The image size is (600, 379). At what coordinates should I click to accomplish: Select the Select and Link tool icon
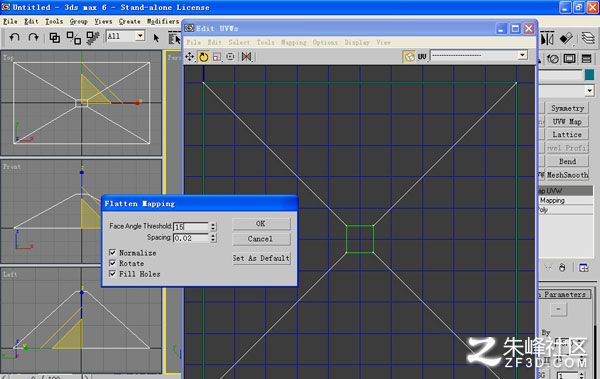click(55, 38)
